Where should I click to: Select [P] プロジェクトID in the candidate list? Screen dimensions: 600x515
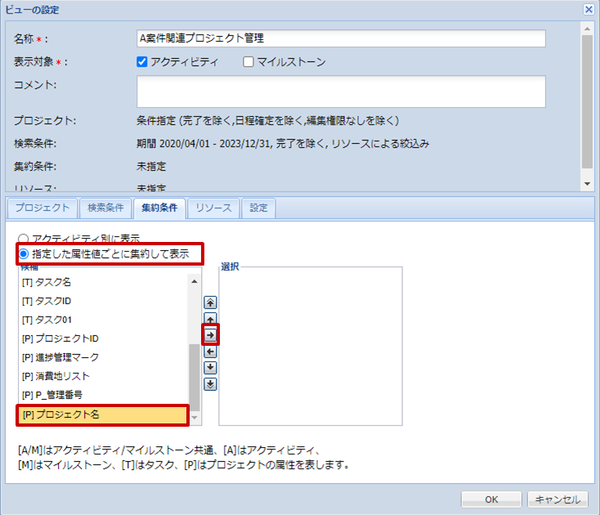pos(104,339)
